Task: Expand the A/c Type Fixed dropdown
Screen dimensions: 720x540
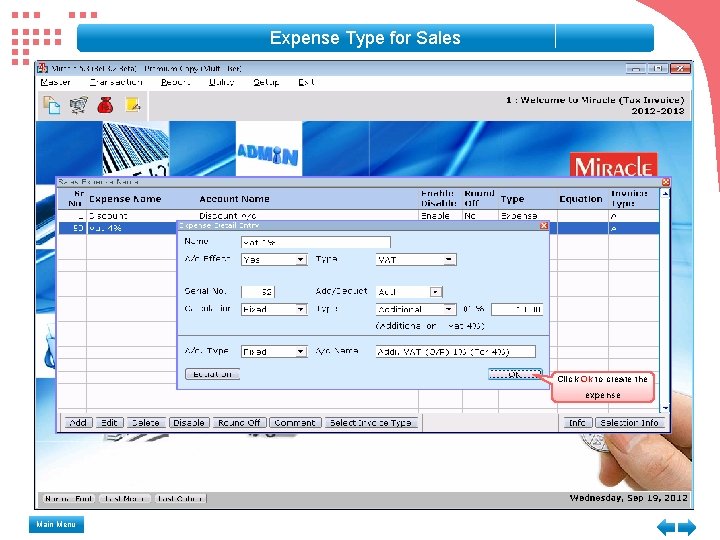Action: pos(300,352)
